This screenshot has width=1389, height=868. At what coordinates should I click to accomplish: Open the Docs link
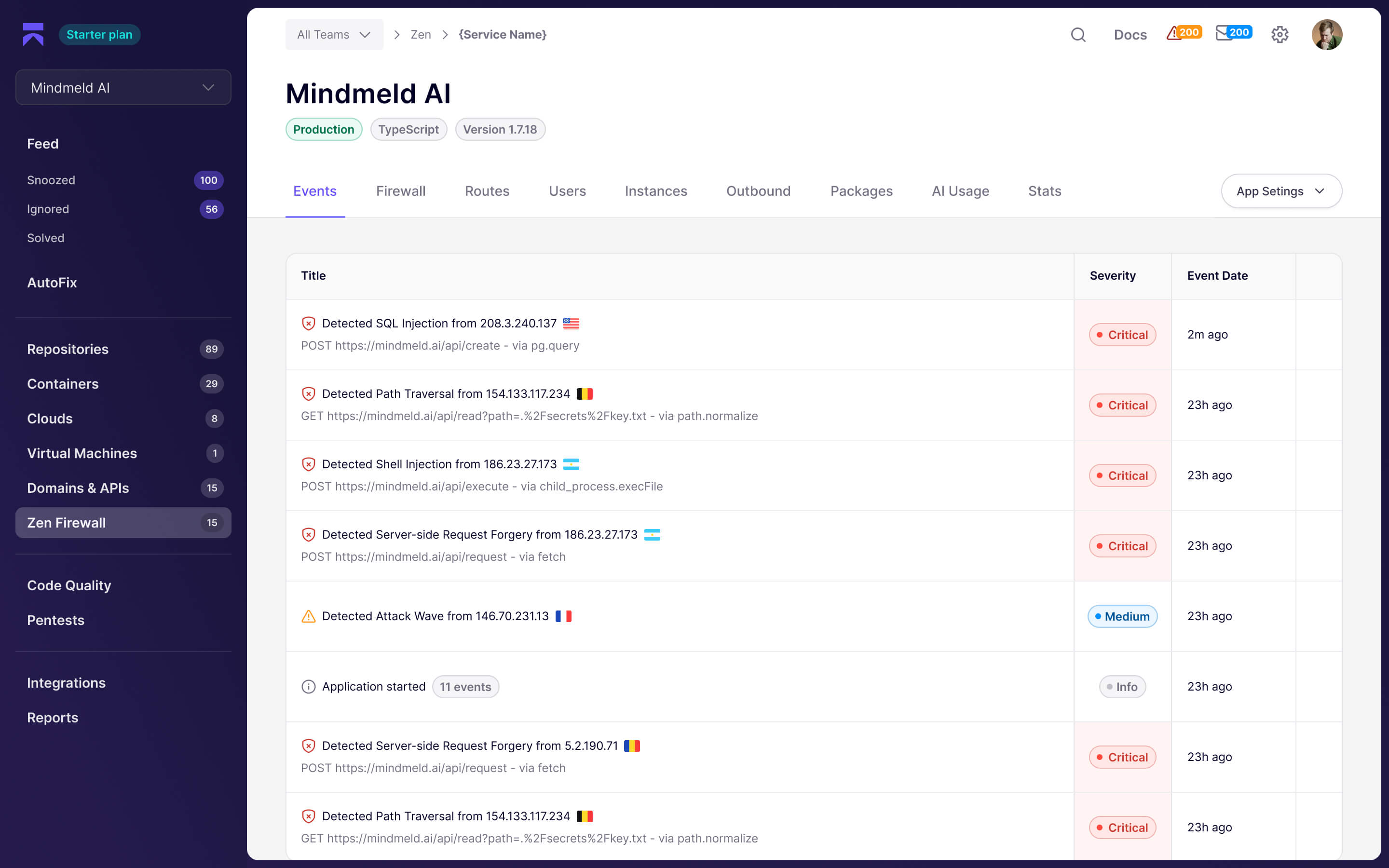[x=1130, y=34]
